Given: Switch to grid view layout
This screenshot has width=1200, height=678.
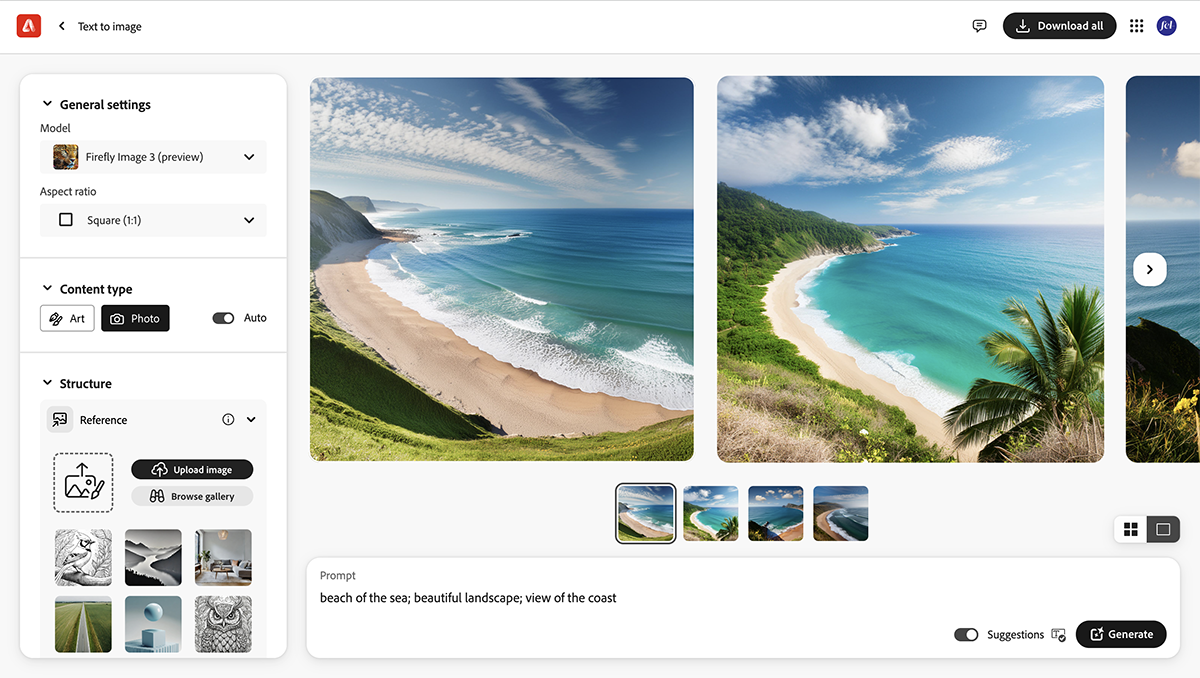Looking at the screenshot, I should (1131, 529).
